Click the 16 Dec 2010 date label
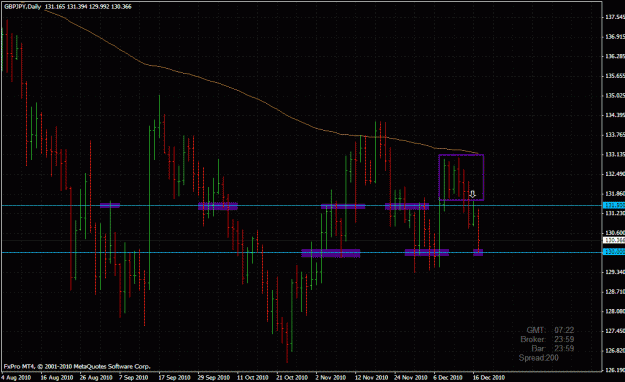 pyautogui.click(x=489, y=377)
